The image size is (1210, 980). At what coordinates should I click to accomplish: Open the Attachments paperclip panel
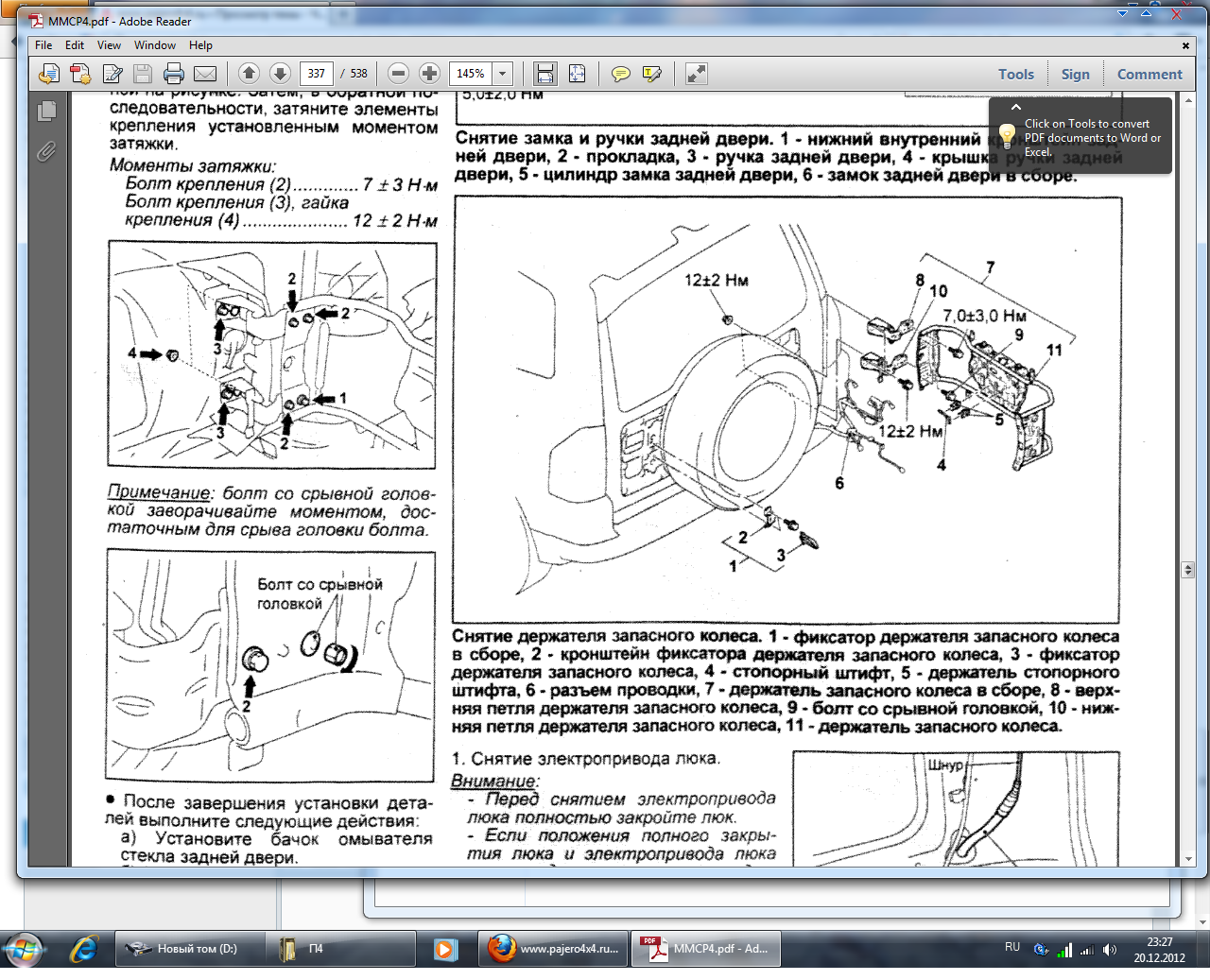point(46,151)
